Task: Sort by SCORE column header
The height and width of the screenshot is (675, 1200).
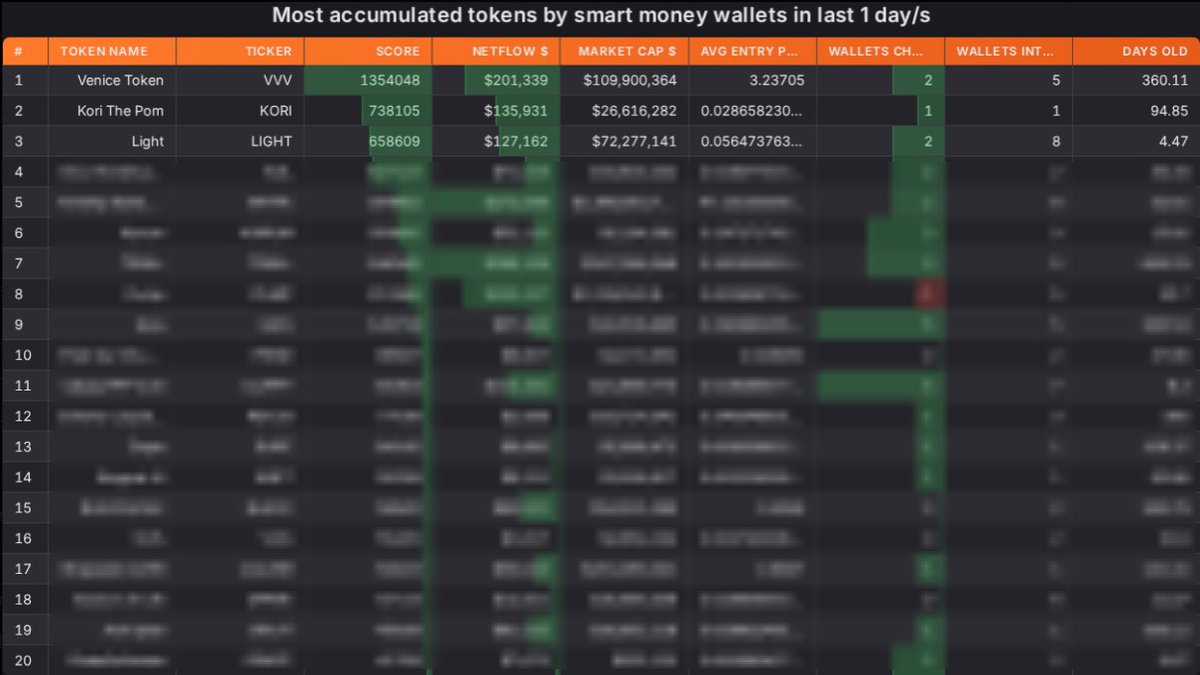Action: [x=368, y=51]
